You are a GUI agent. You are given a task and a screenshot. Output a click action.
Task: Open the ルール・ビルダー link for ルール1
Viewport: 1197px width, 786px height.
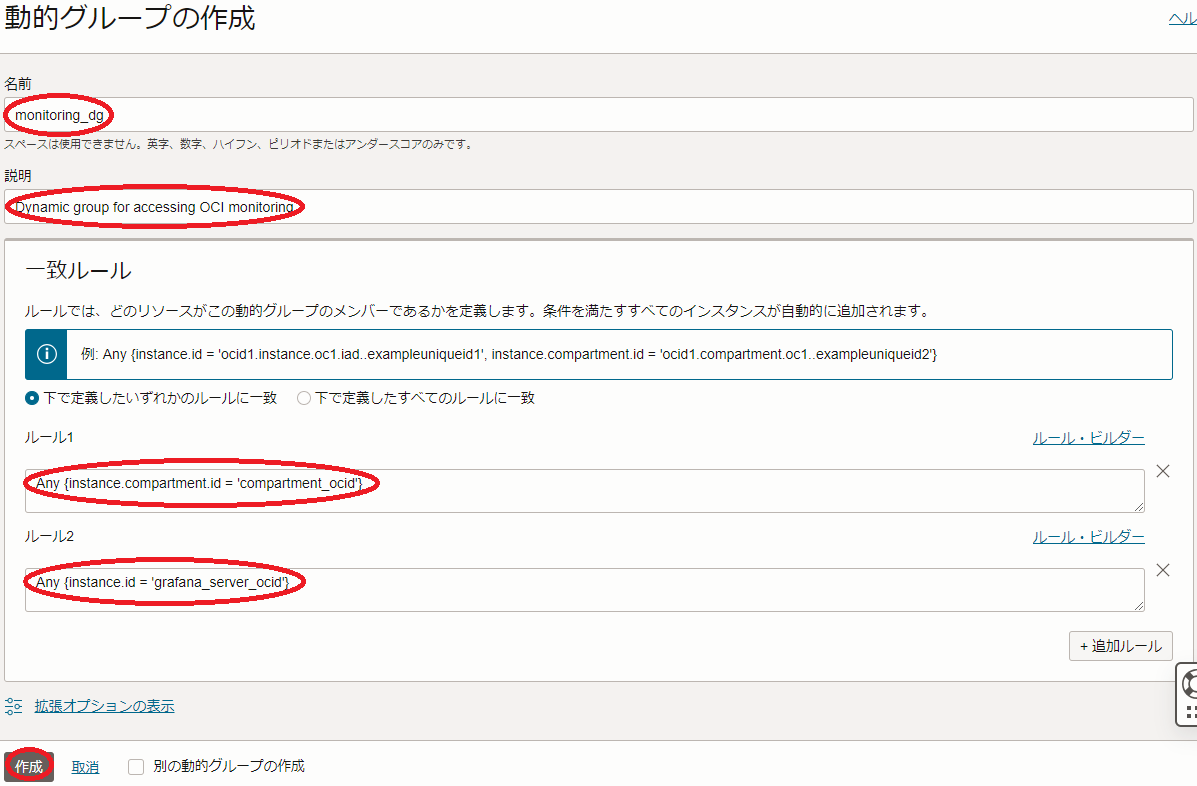1088,438
